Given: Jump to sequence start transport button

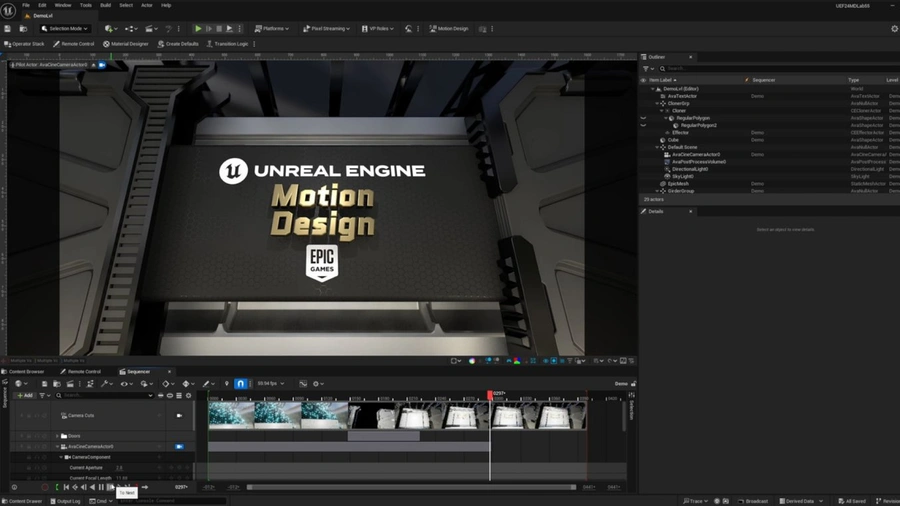Looking at the screenshot, I should (x=66, y=487).
